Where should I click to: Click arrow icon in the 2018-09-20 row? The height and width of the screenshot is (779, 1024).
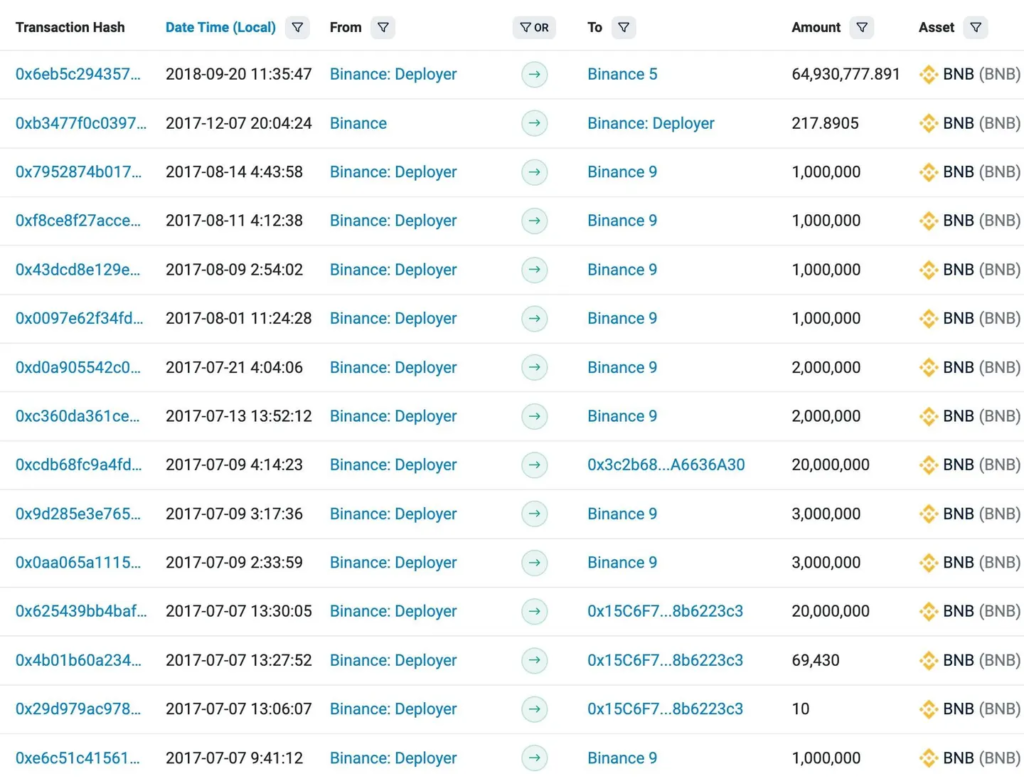pos(535,74)
